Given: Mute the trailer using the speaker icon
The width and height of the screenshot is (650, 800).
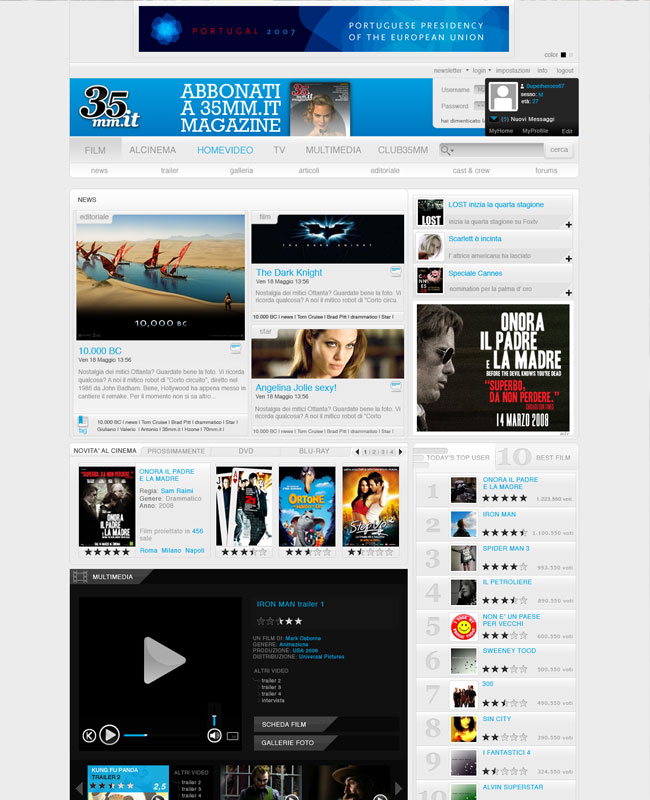Looking at the screenshot, I should point(214,735).
